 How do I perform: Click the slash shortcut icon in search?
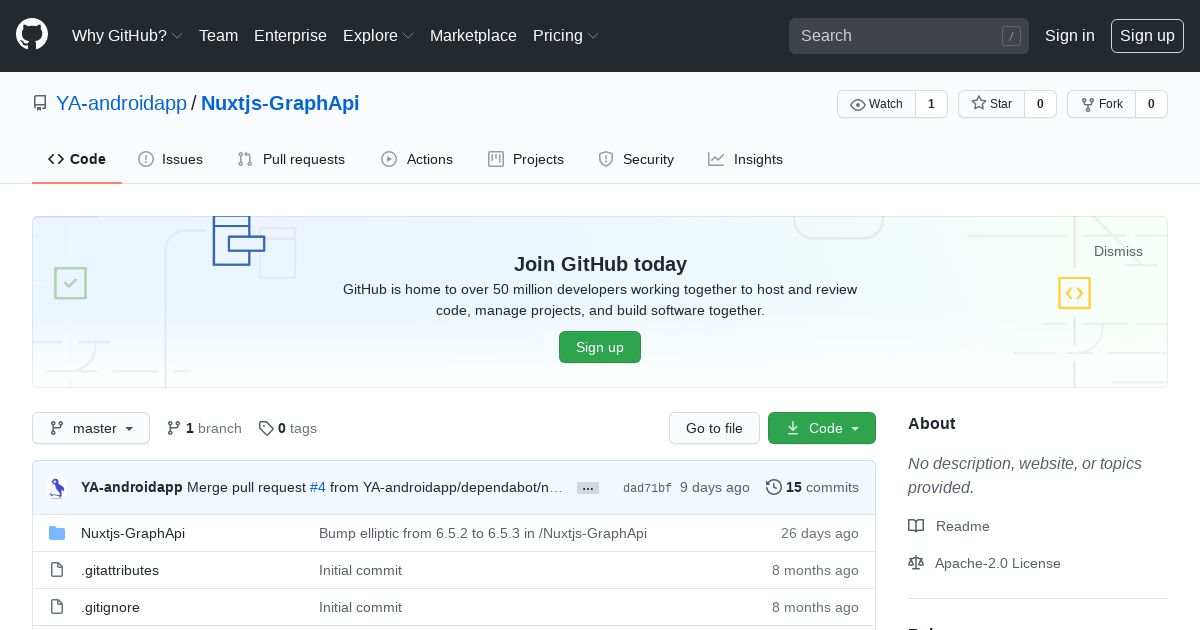point(1011,36)
